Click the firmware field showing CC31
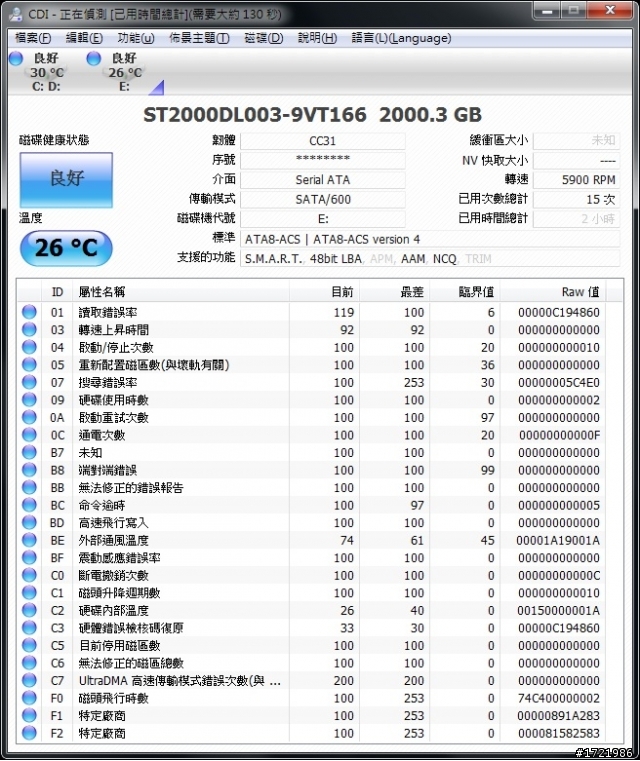640x761 pixels. pos(323,141)
